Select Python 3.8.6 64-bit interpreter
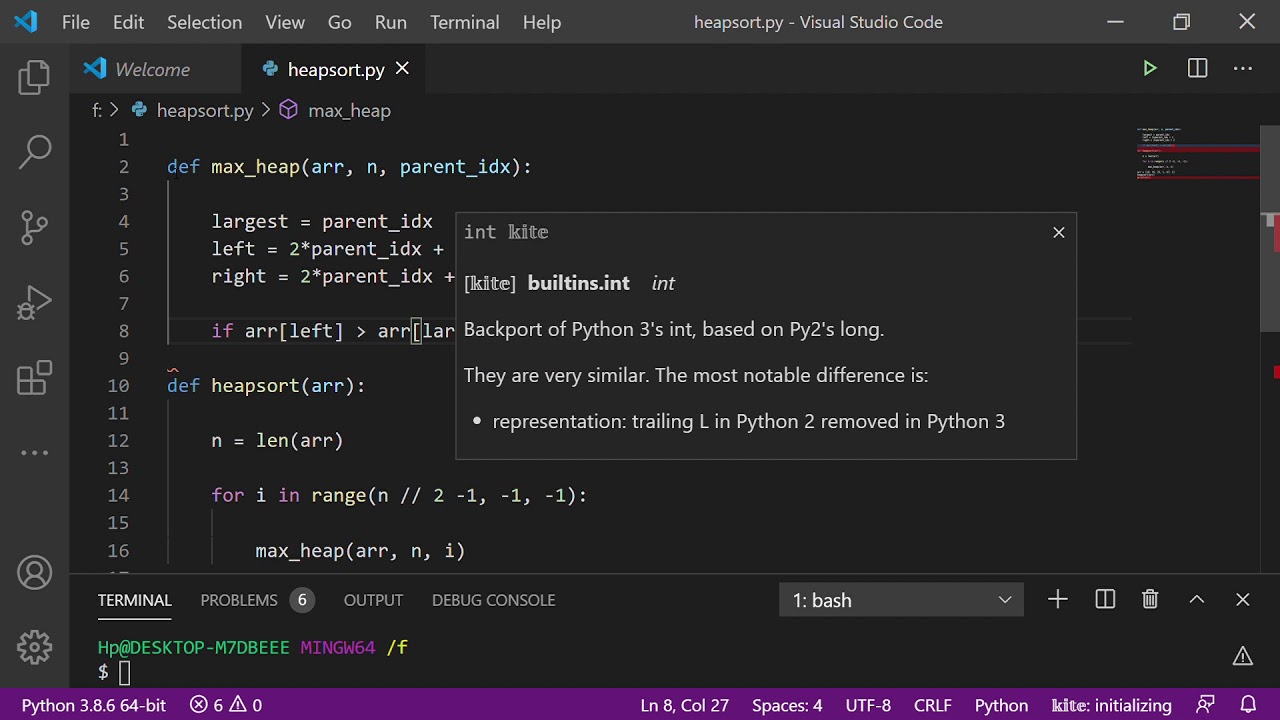The height and width of the screenshot is (720, 1280). point(94,705)
